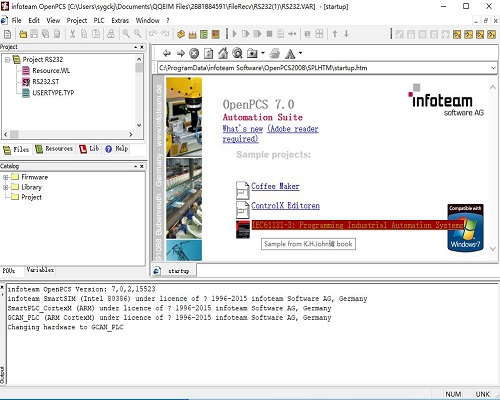The width and height of the screenshot is (500, 400).
Task: Switch to the Lib tab
Action: 89,149
